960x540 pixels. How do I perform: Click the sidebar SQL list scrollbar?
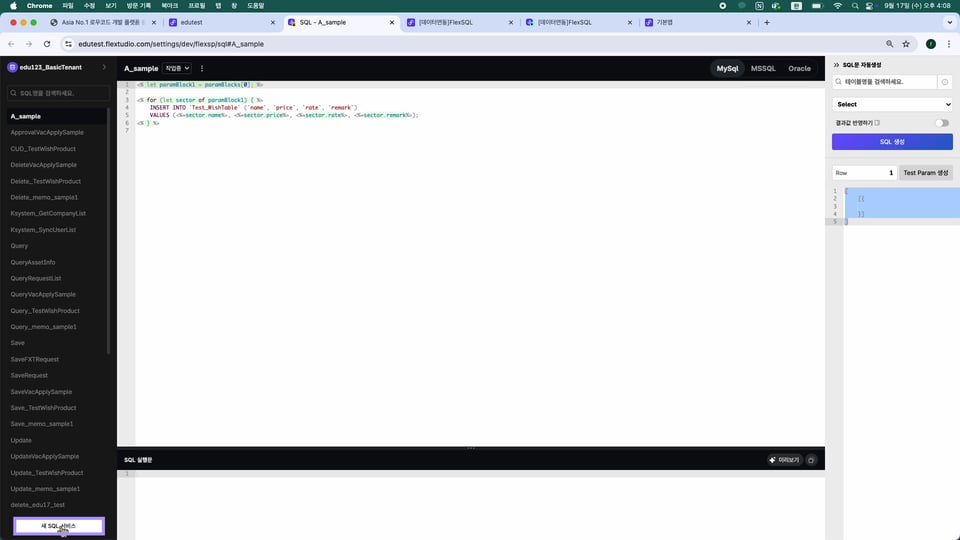pyautogui.click(x=108, y=231)
